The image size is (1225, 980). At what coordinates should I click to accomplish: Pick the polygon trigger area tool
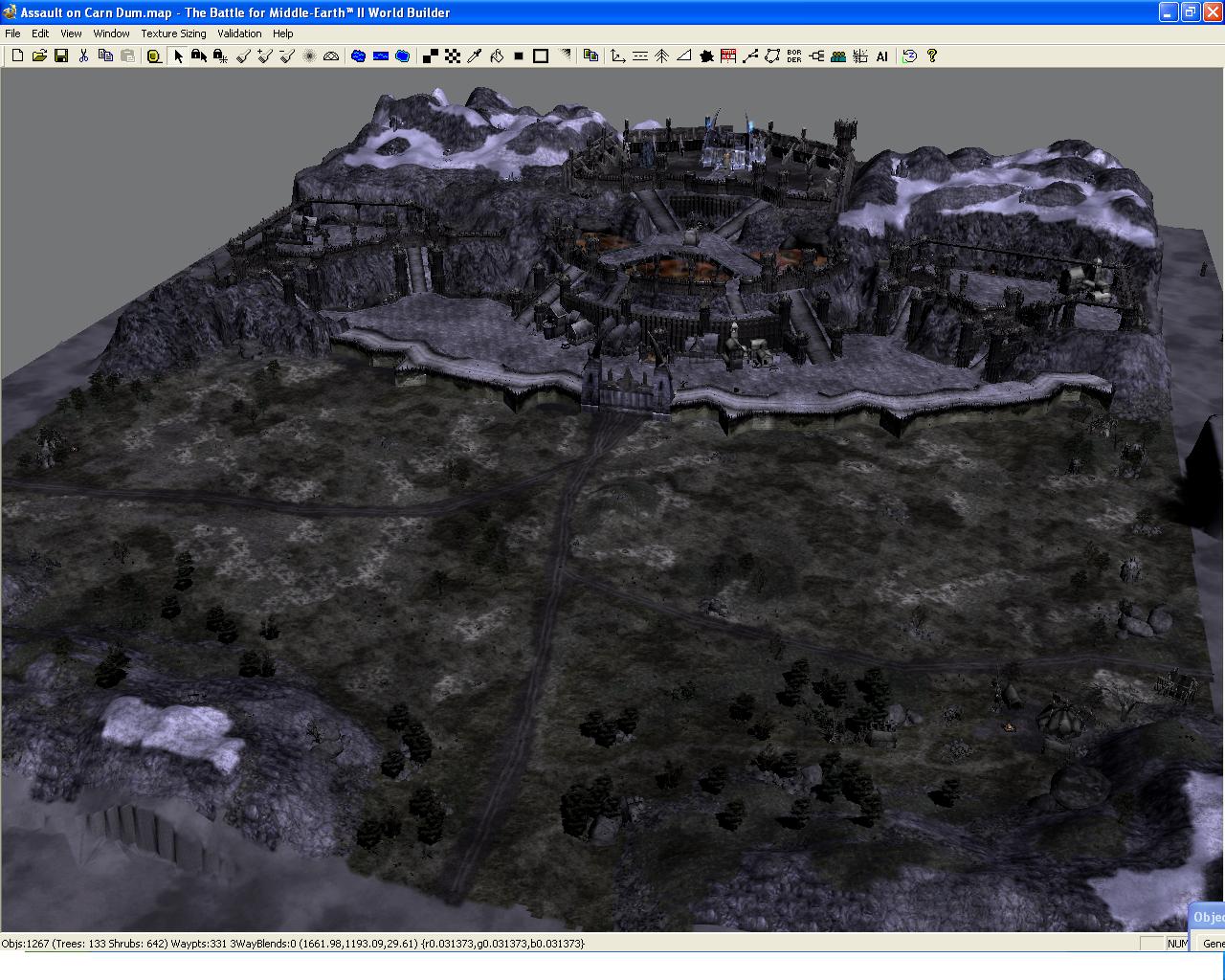[x=772, y=56]
